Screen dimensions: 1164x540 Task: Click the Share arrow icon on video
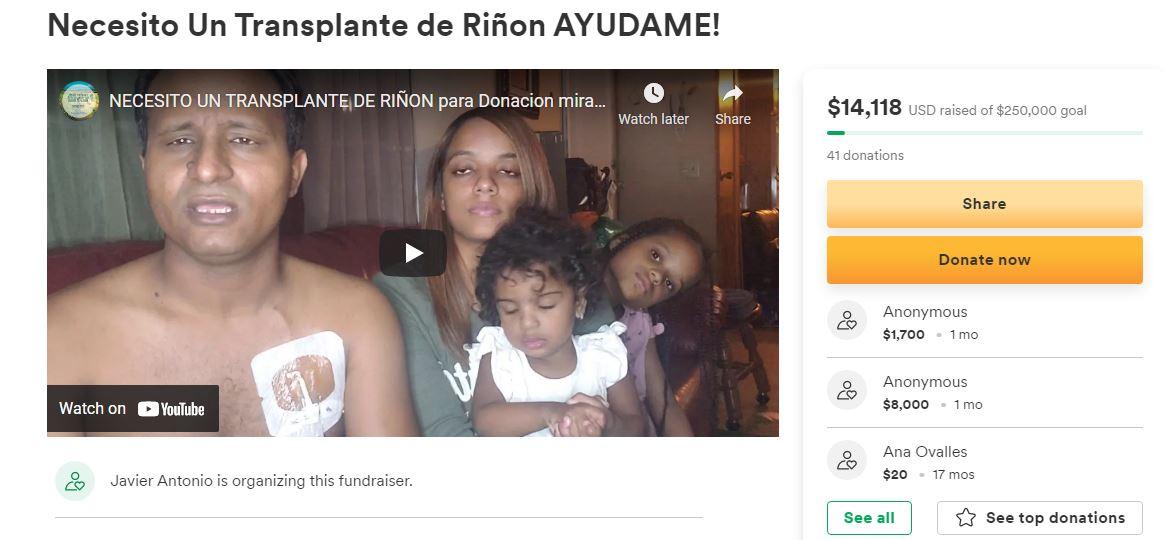point(733,94)
